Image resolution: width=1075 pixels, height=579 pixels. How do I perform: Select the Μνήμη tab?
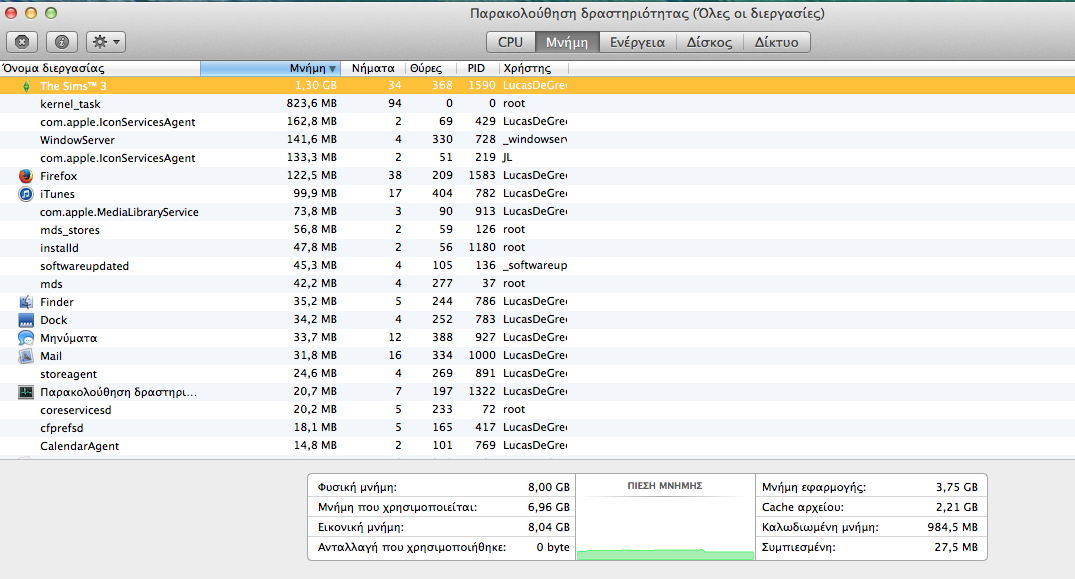click(567, 42)
